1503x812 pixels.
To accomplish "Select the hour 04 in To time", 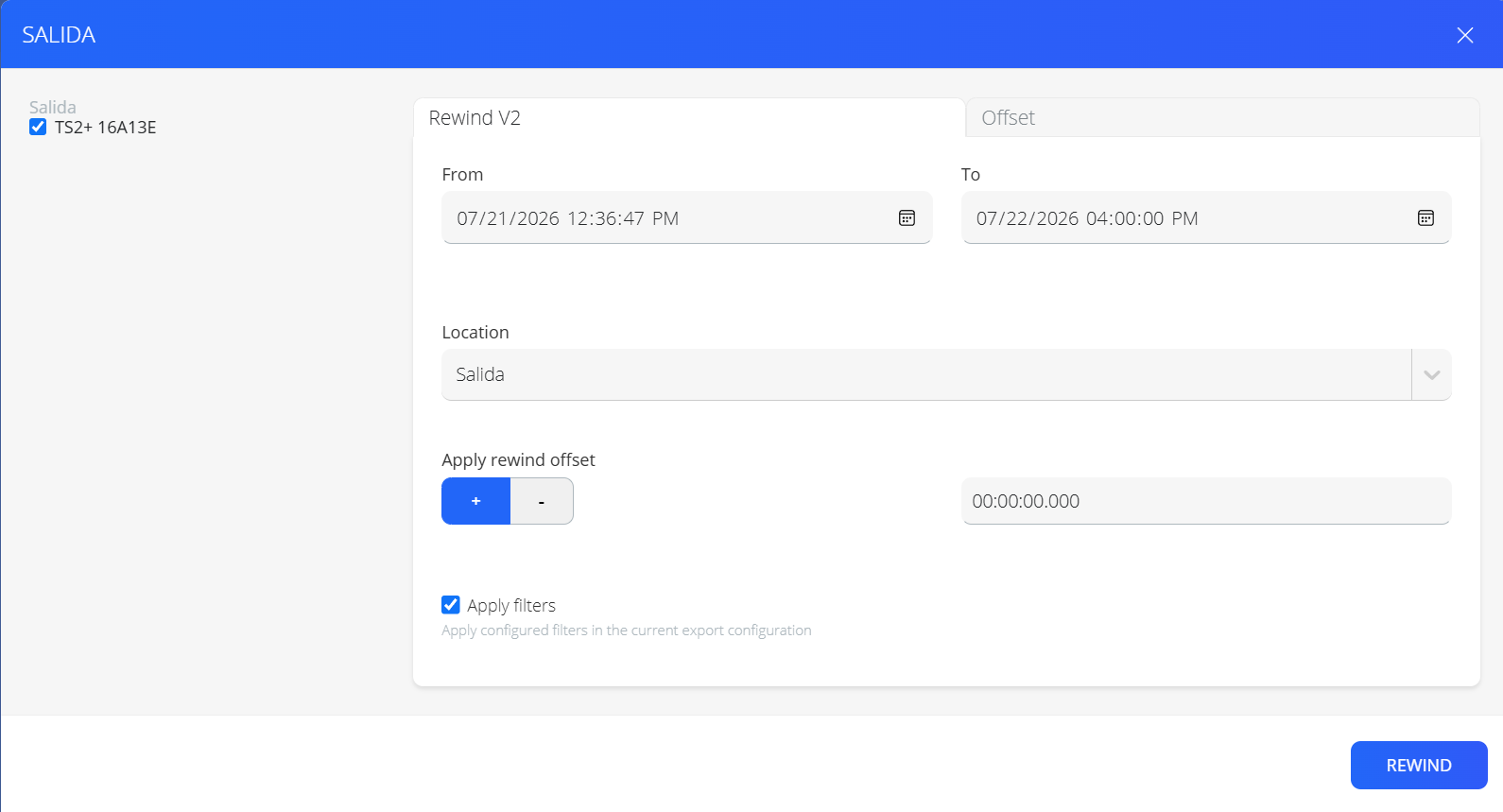I will click(1097, 218).
